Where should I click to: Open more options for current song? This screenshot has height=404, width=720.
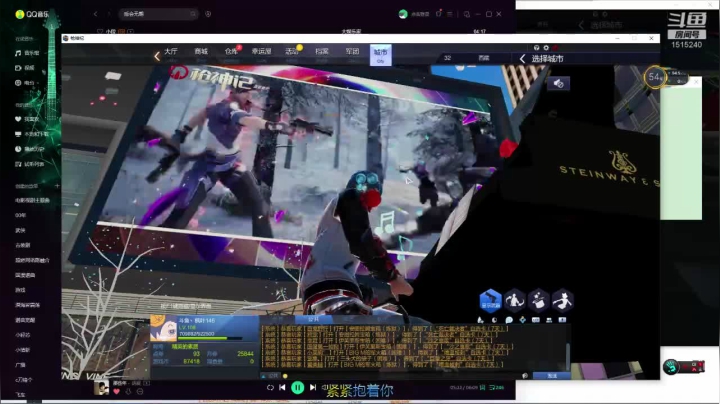tap(140, 392)
